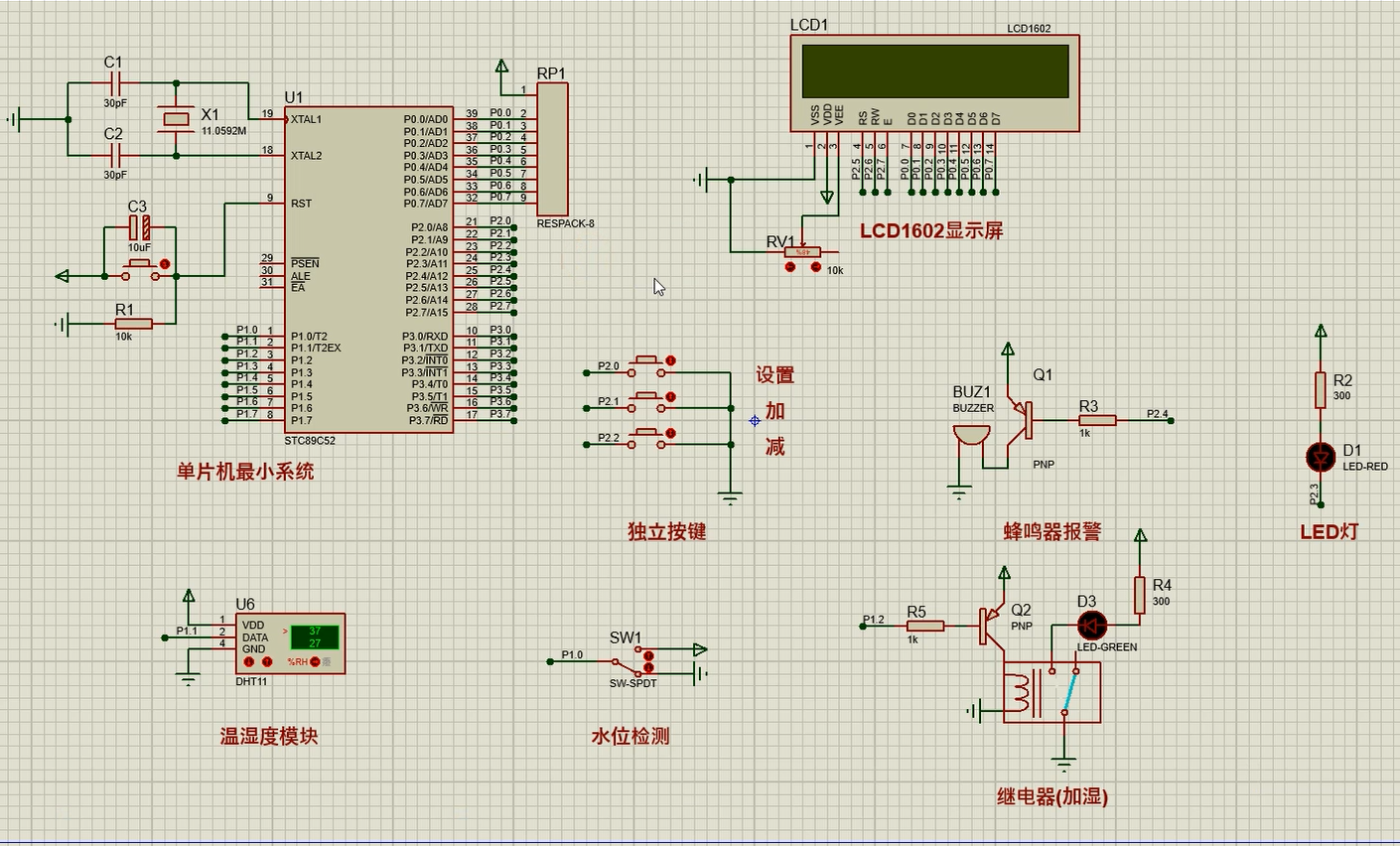This screenshot has height=846, width=1400.
Task: Toggle the red latch dot on P2.0 button
Action: [x=671, y=360]
